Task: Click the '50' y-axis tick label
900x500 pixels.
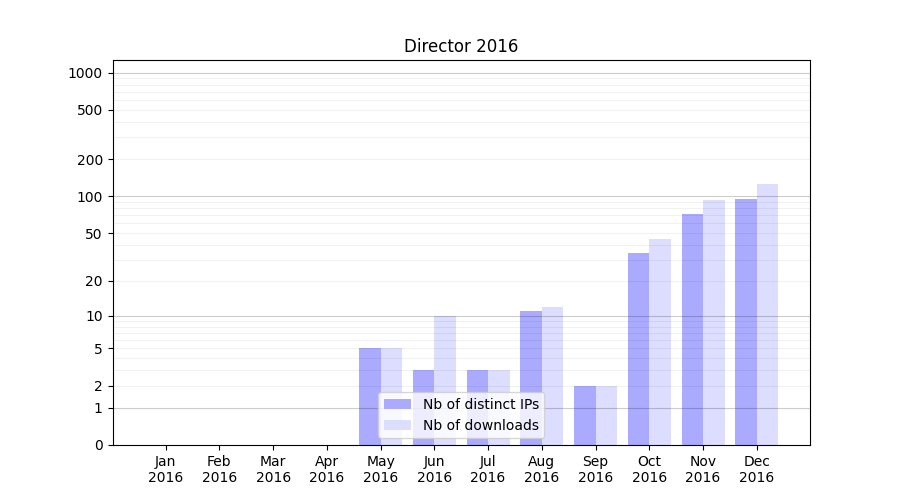Action: [94, 234]
